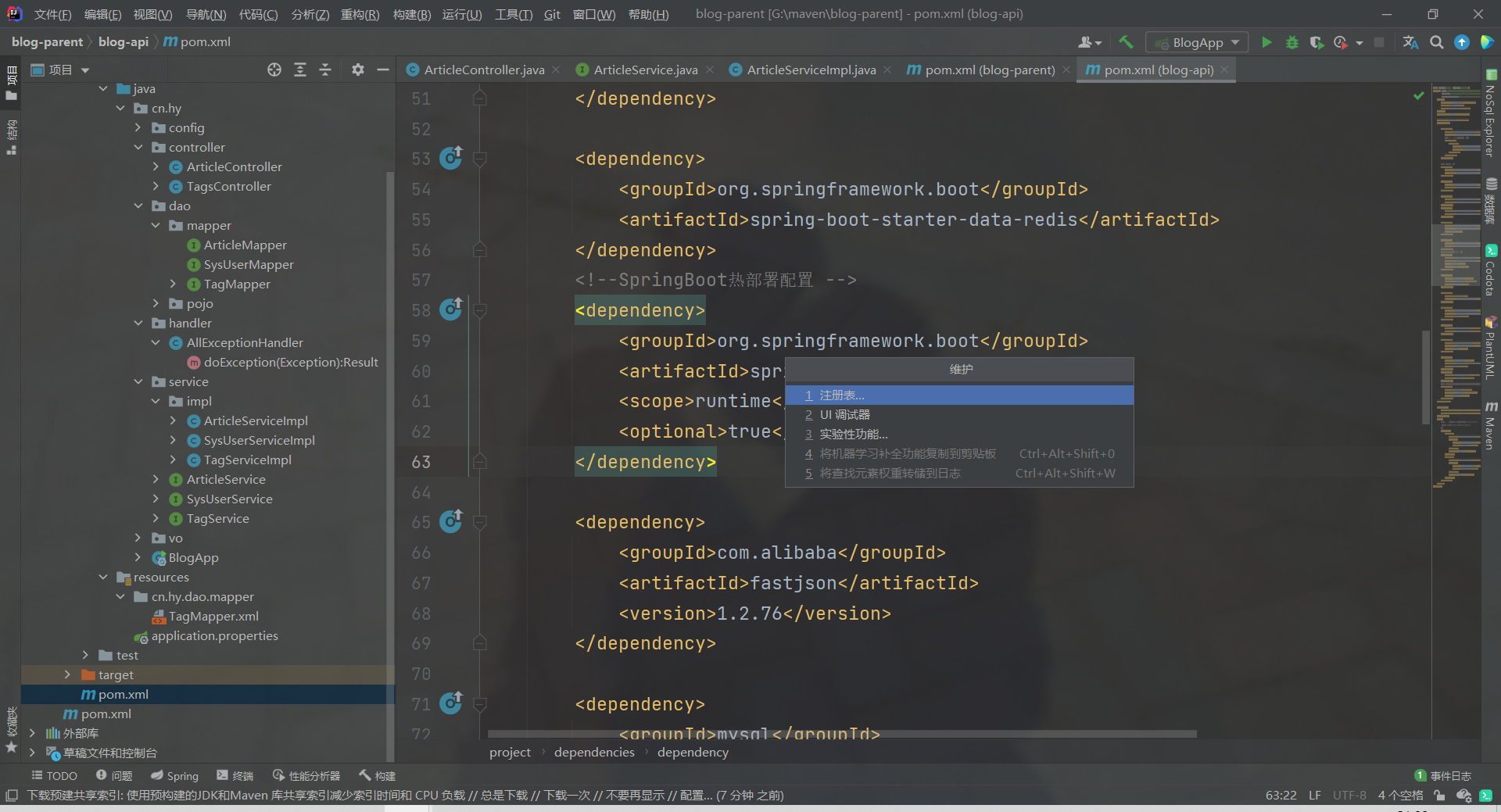Click gutter dependency icon on line 71
Viewport: 1501px width, 812px height.
coord(451,703)
